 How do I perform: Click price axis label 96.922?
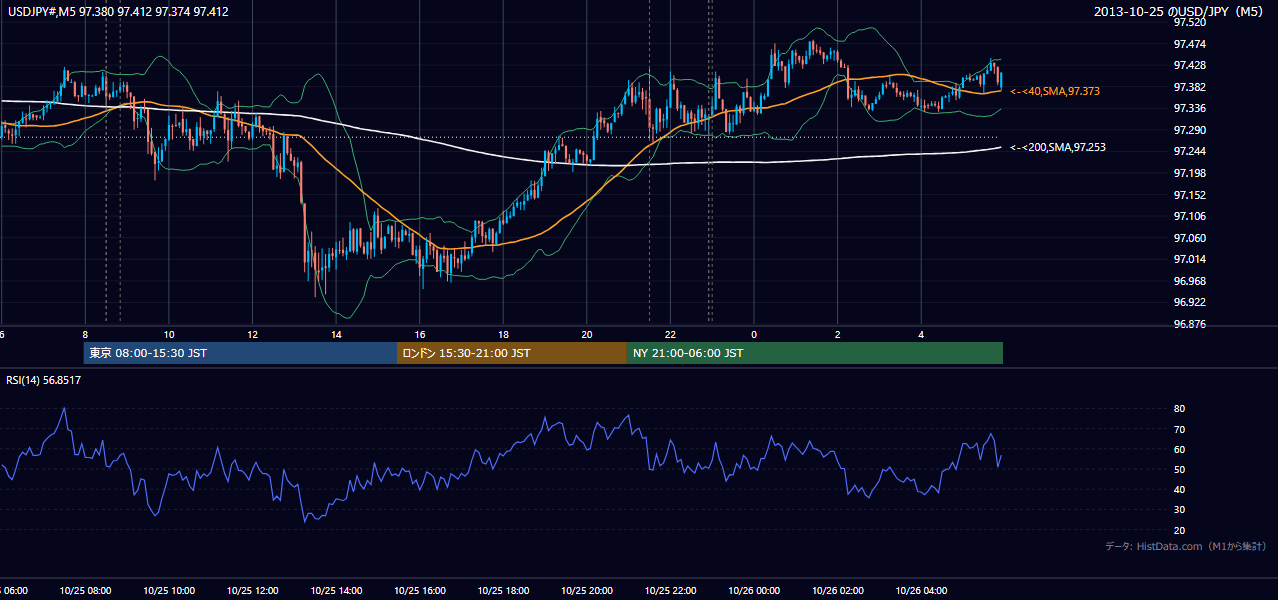click(x=1189, y=302)
